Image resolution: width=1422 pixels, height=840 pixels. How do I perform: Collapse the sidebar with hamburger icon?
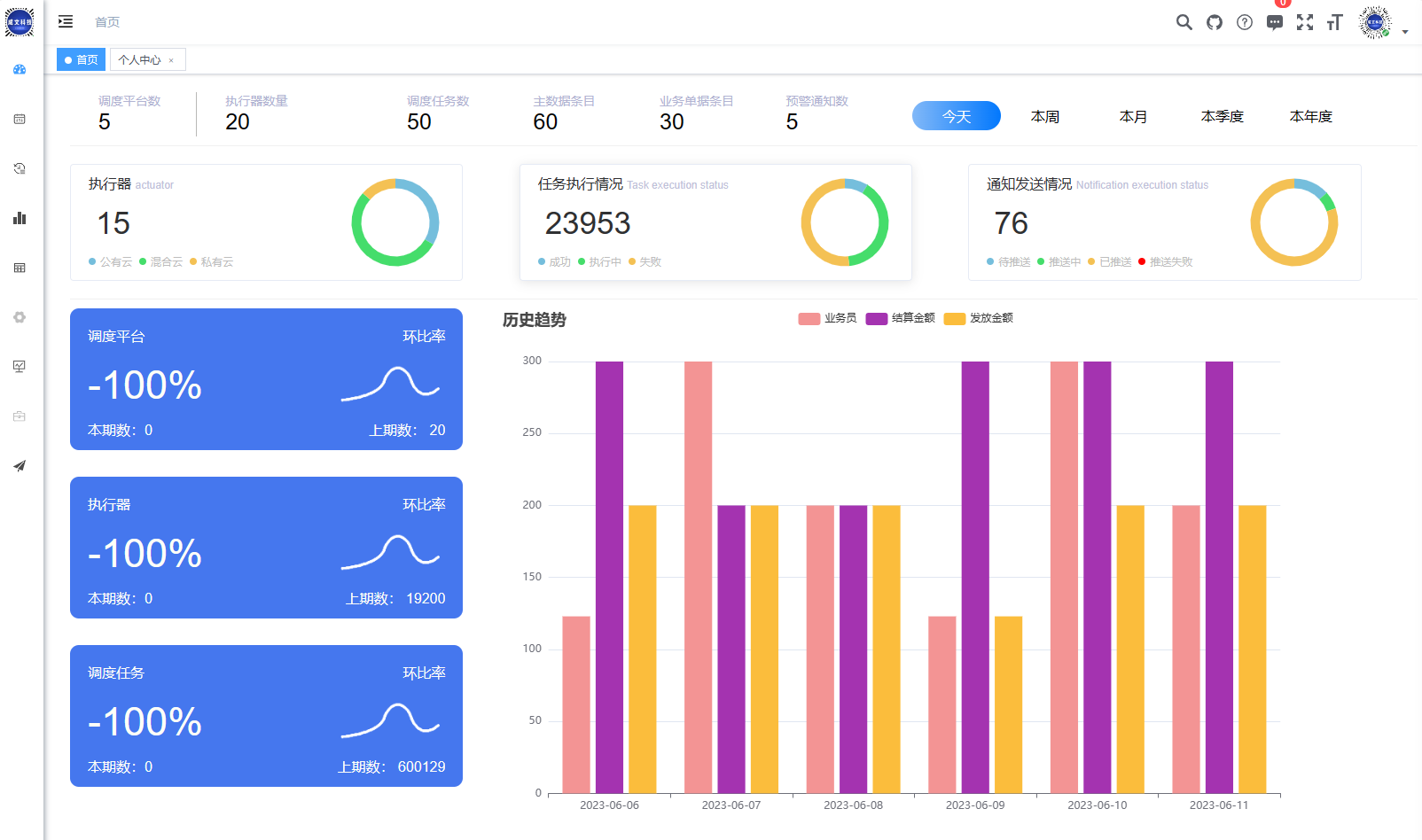(x=66, y=21)
